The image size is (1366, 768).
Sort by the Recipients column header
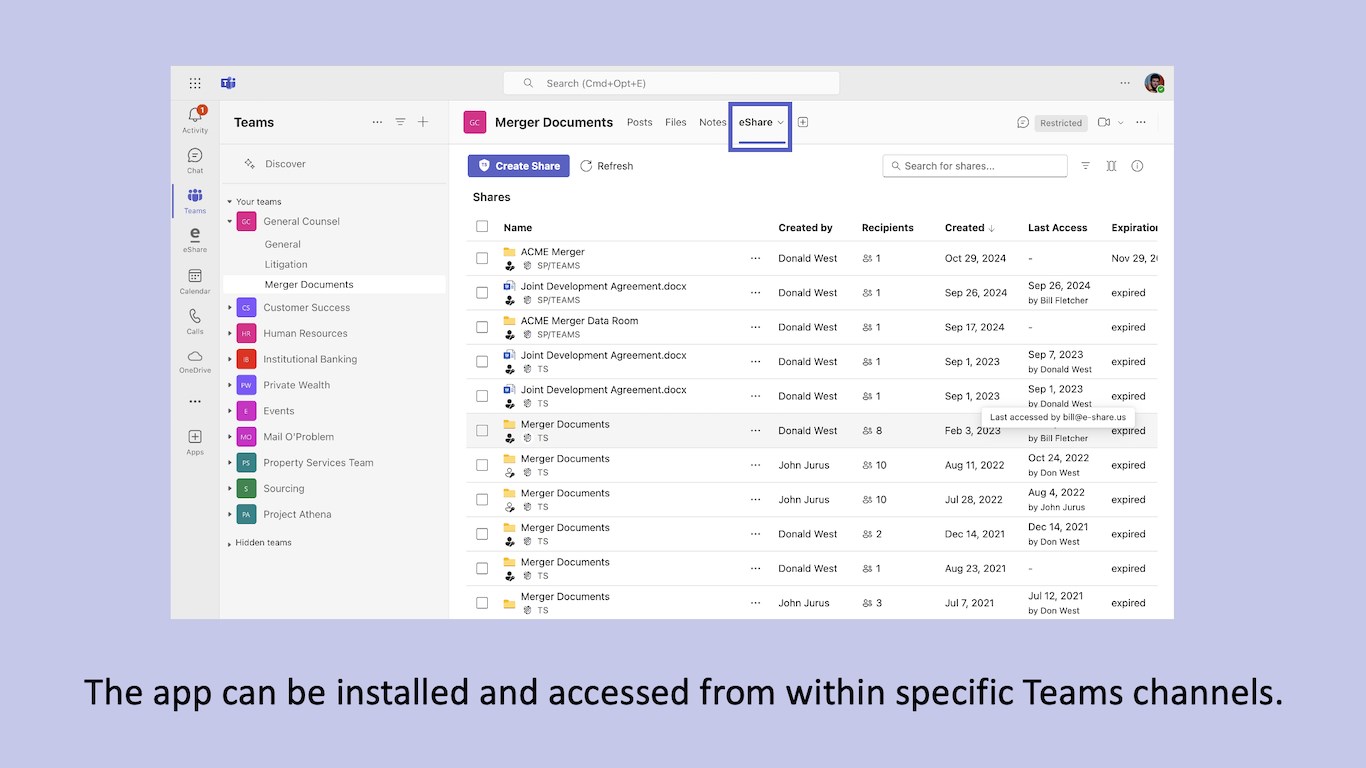tap(888, 228)
